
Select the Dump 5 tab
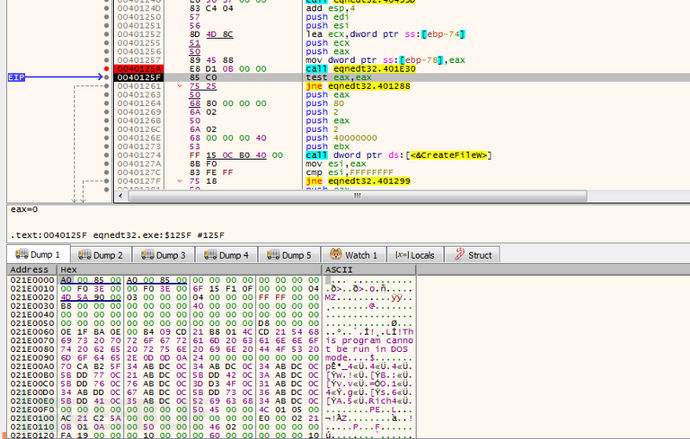pyautogui.click(x=290, y=255)
